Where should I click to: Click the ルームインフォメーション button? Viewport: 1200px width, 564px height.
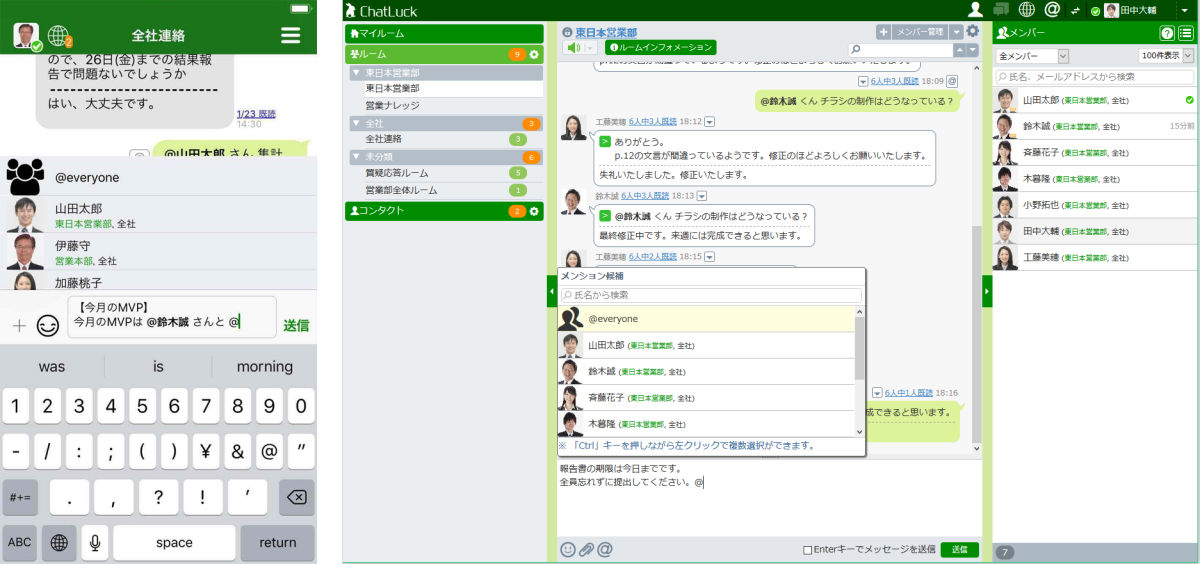[x=660, y=47]
